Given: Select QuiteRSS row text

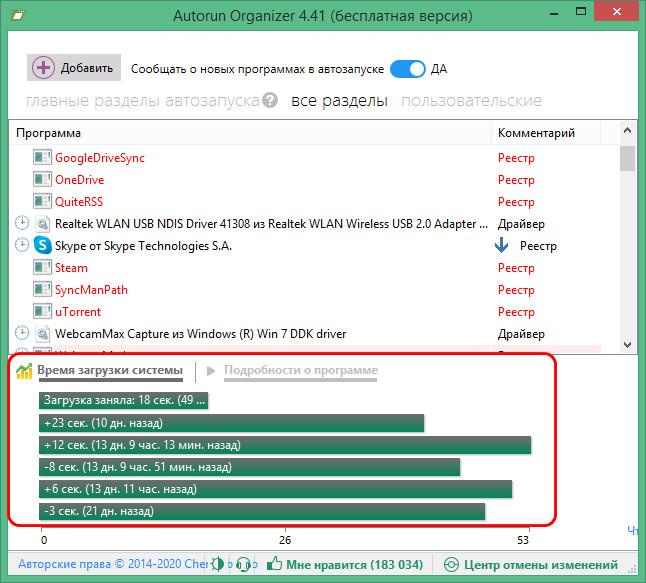Looking at the screenshot, I should (79, 202).
